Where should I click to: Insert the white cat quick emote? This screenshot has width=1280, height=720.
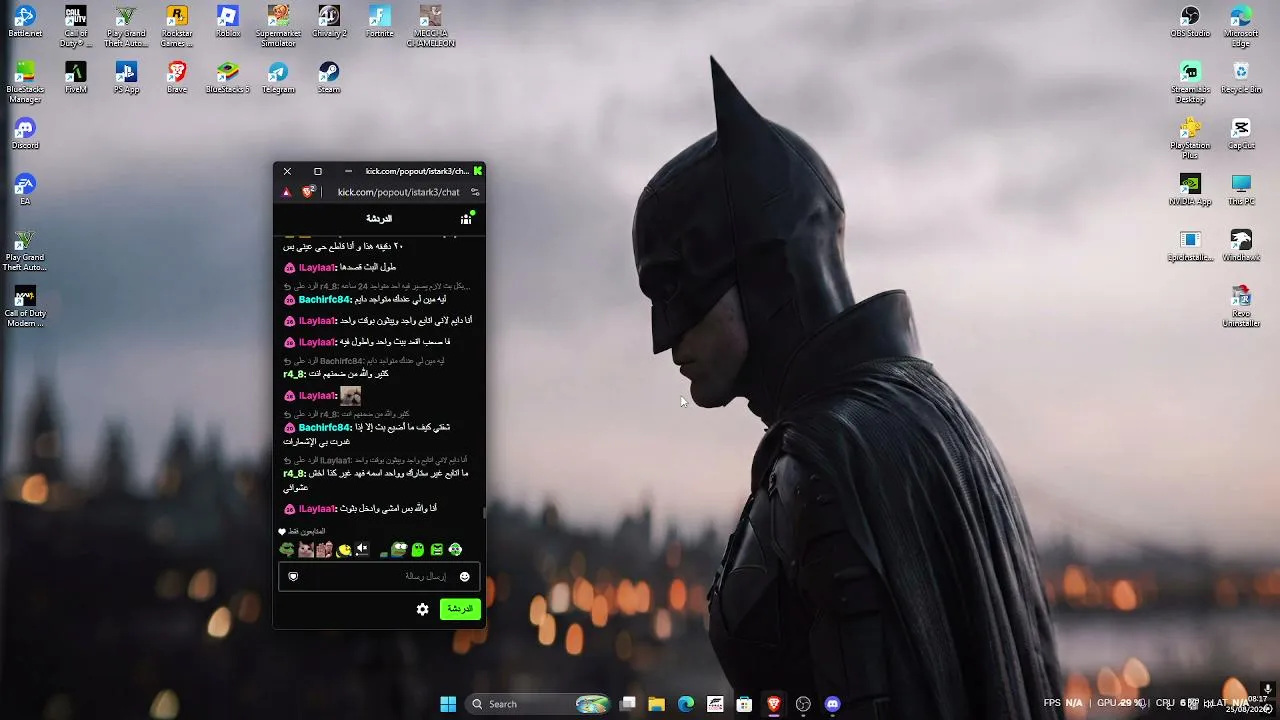[x=306, y=549]
